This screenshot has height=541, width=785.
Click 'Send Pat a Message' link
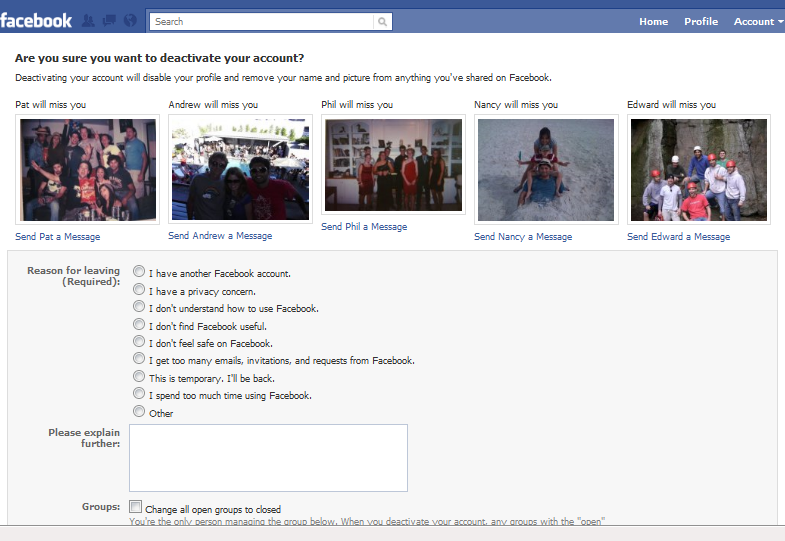coord(58,237)
